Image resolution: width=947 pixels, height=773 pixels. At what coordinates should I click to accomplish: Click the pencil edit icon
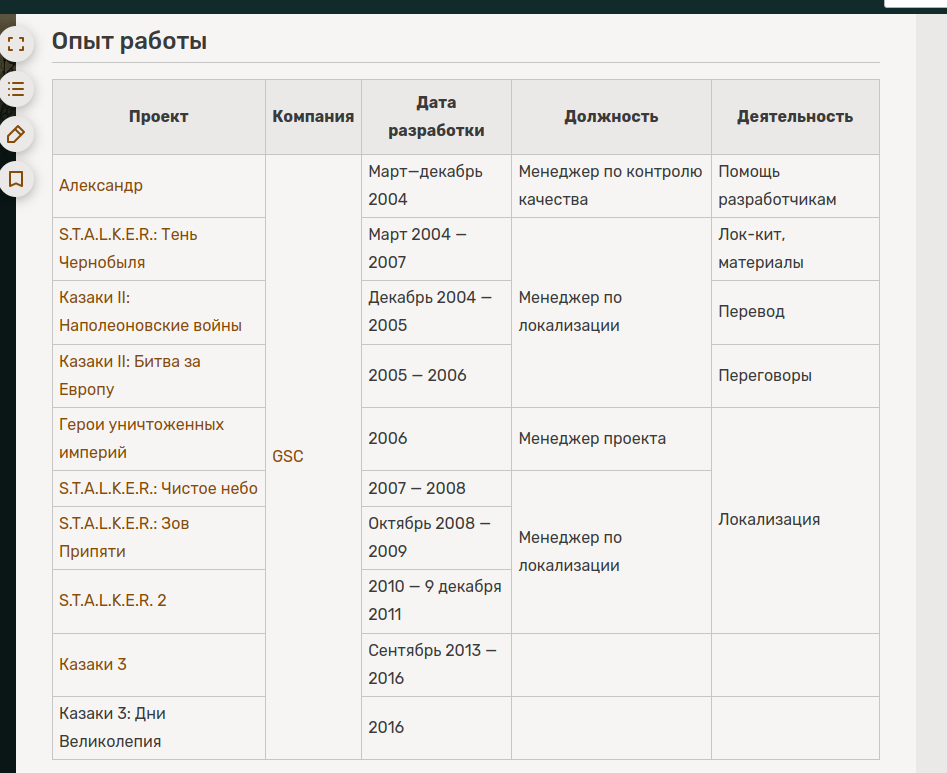[16, 134]
